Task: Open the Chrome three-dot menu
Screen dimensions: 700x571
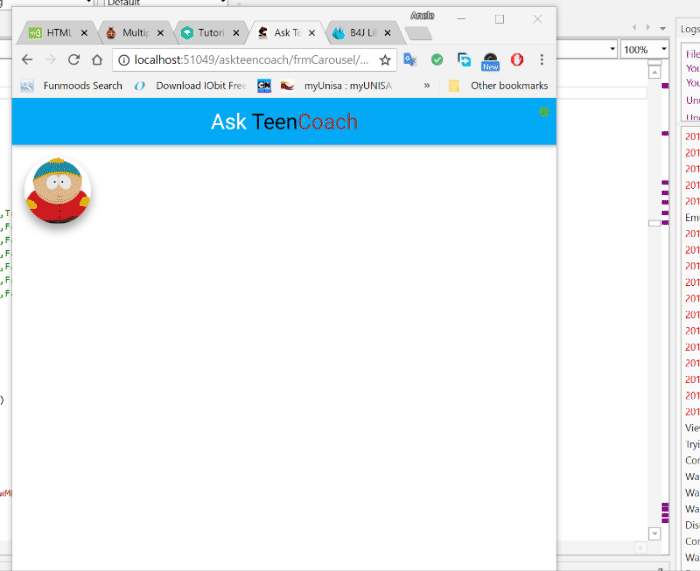Action: pos(542,59)
